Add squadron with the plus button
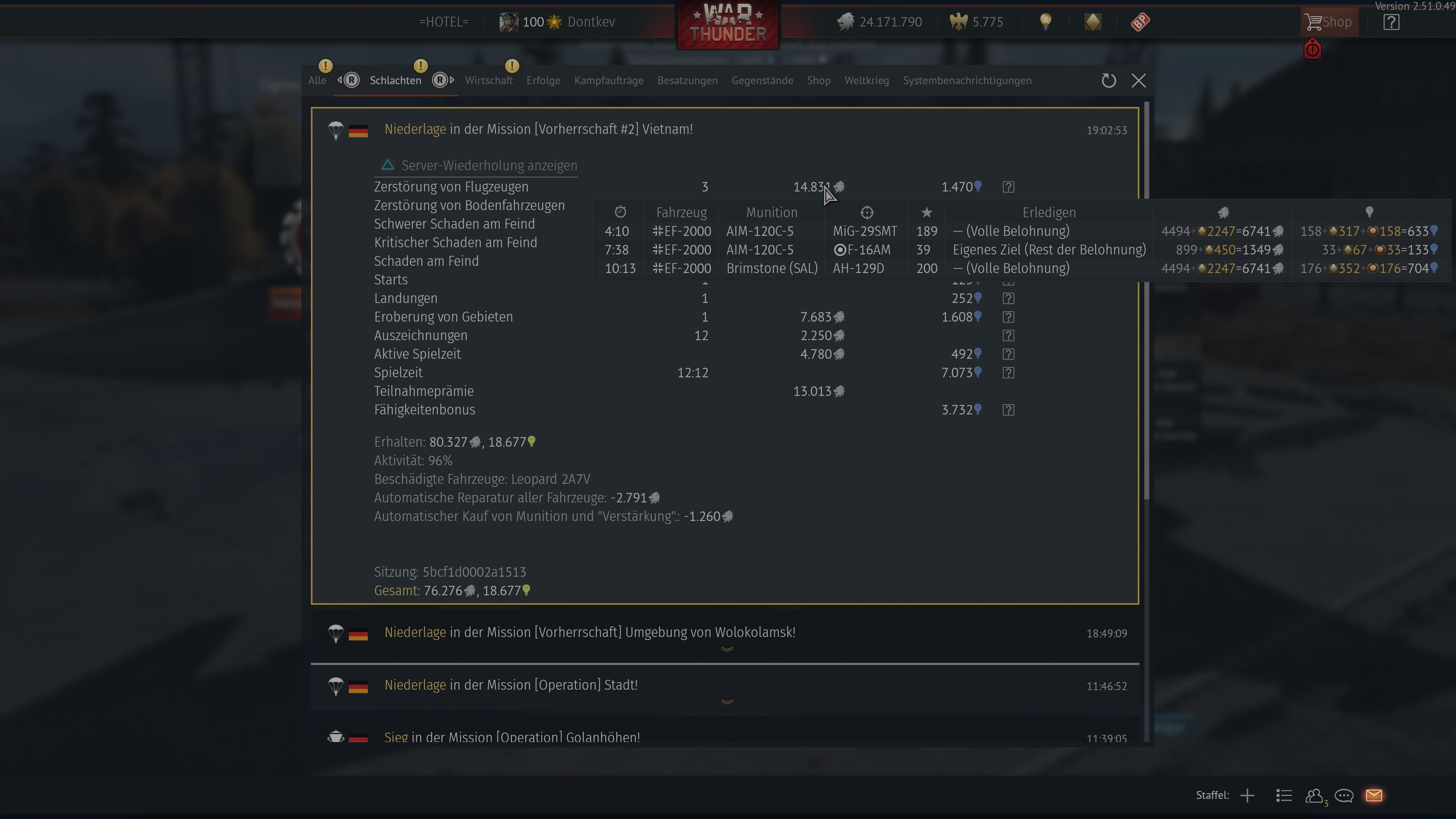 point(1247,796)
